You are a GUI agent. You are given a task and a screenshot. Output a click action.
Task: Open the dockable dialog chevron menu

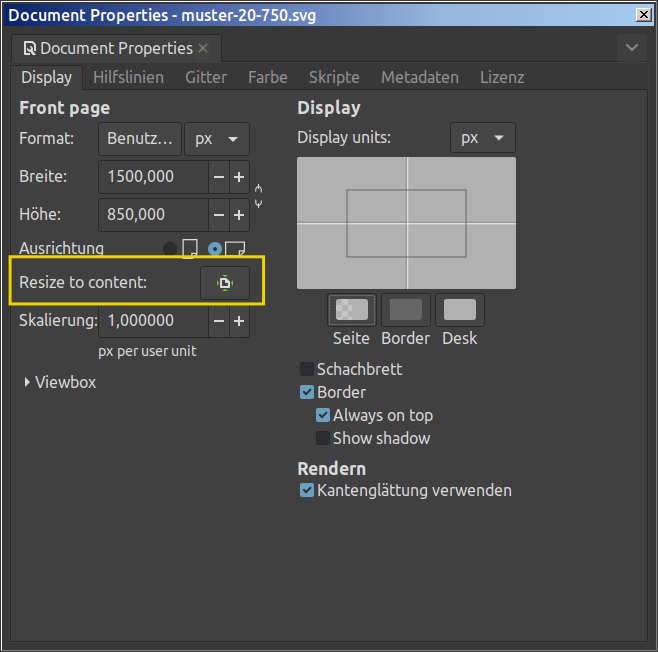point(631,47)
